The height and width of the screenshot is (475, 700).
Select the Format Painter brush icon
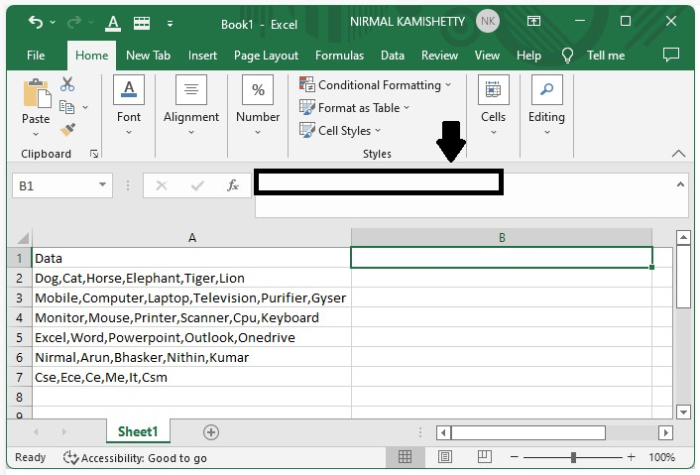[68, 130]
